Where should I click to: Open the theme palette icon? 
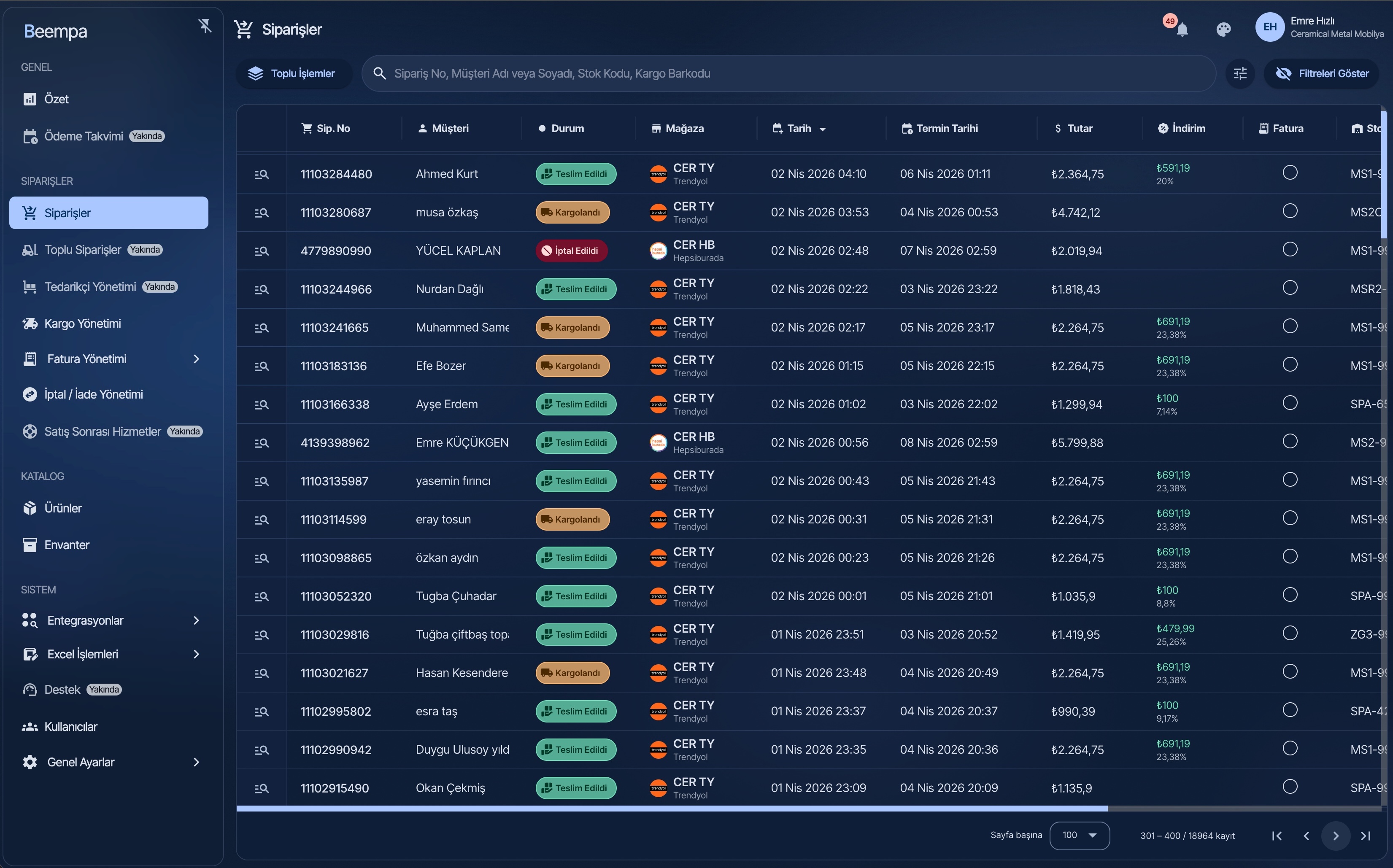pyautogui.click(x=1223, y=29)
